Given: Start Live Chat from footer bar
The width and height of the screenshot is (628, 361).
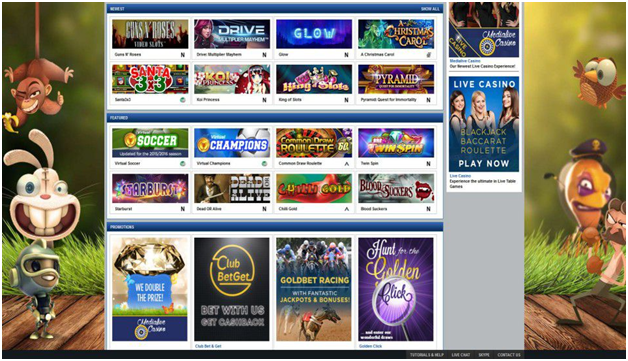Looking at the screenshot, I should coord(461,355).
